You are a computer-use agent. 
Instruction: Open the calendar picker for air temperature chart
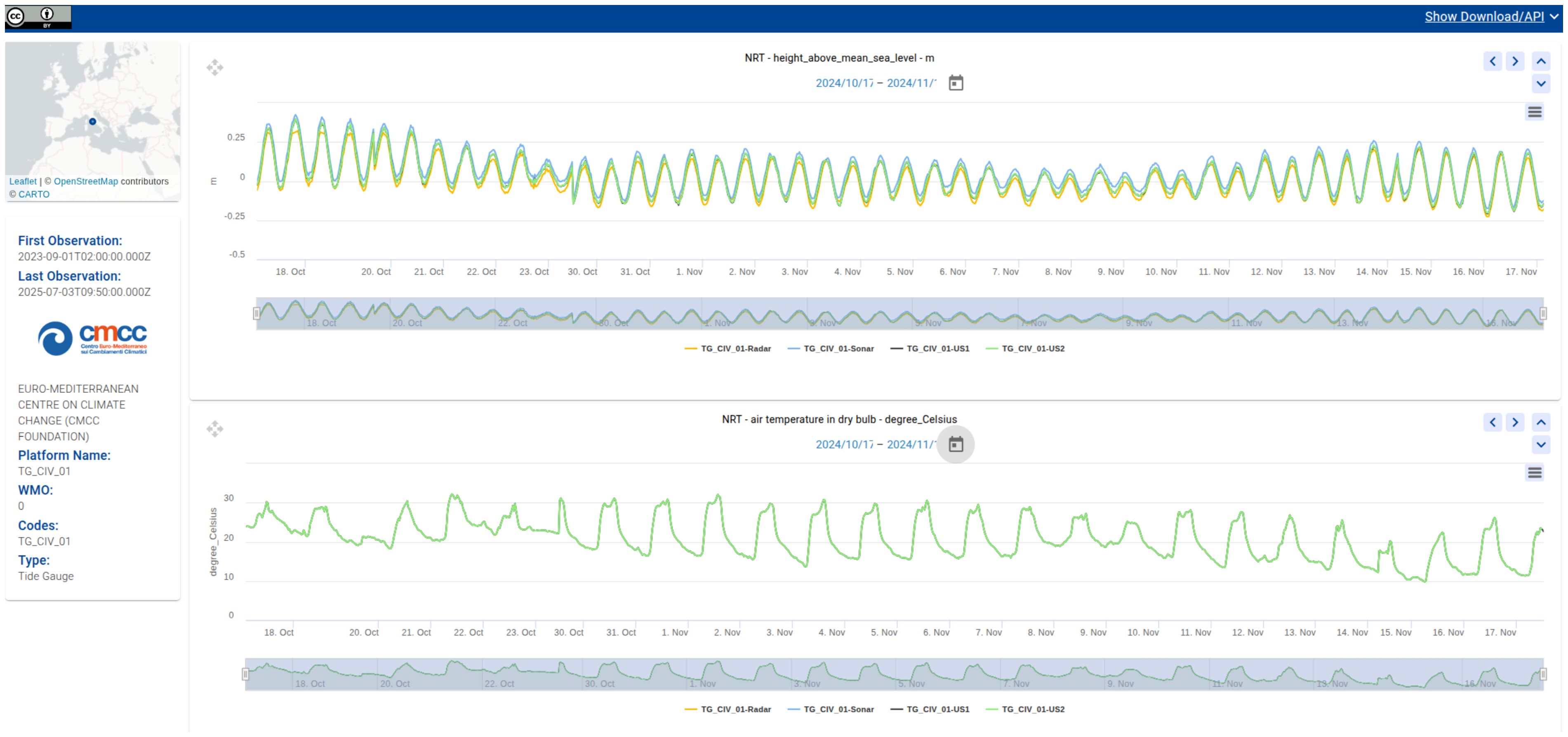coord(956,444)
